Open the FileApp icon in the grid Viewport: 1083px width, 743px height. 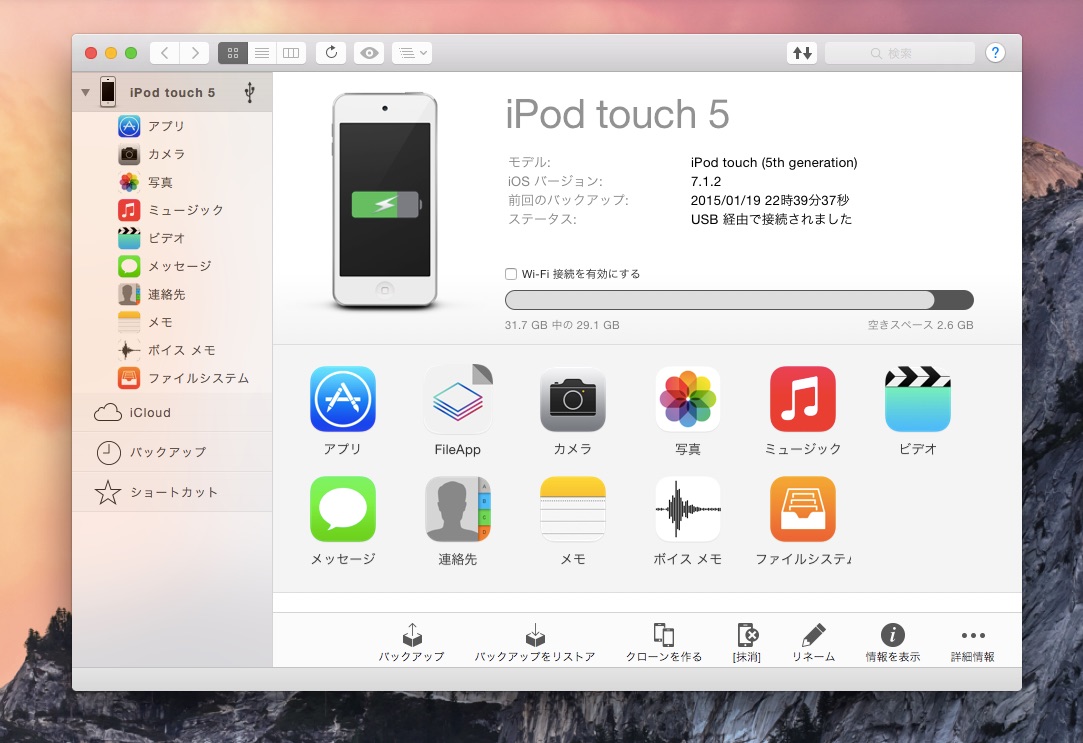[x=457, y=399]
